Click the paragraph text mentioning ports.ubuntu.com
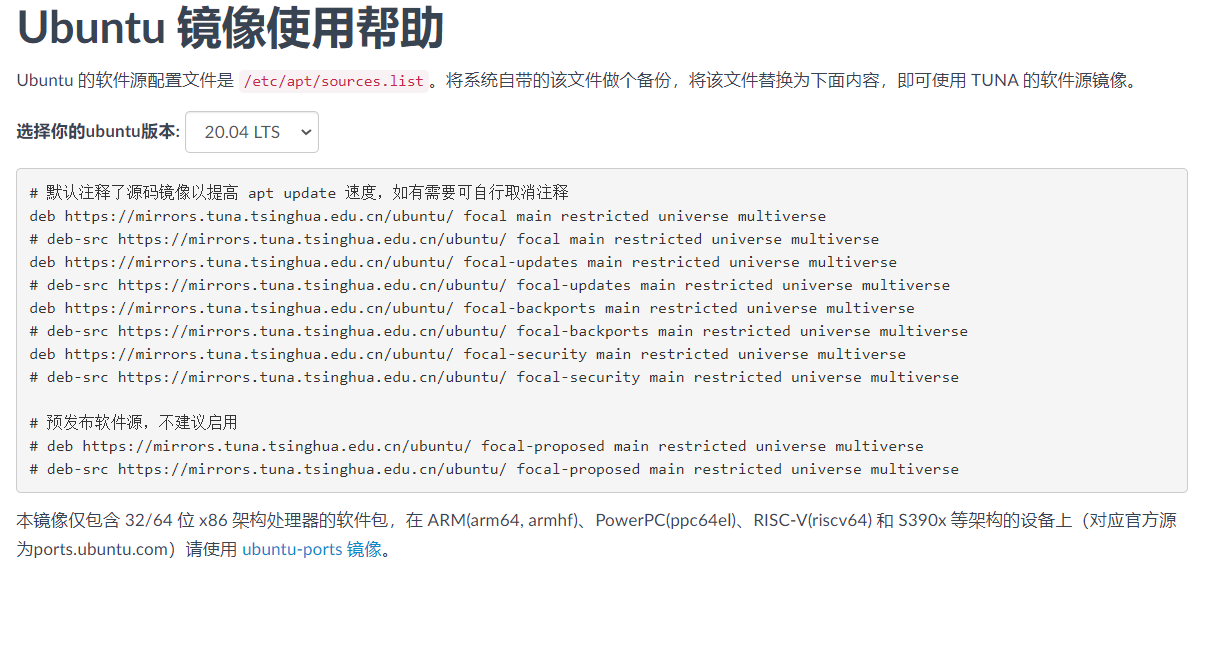1220x658 pixels. [598, 535]
